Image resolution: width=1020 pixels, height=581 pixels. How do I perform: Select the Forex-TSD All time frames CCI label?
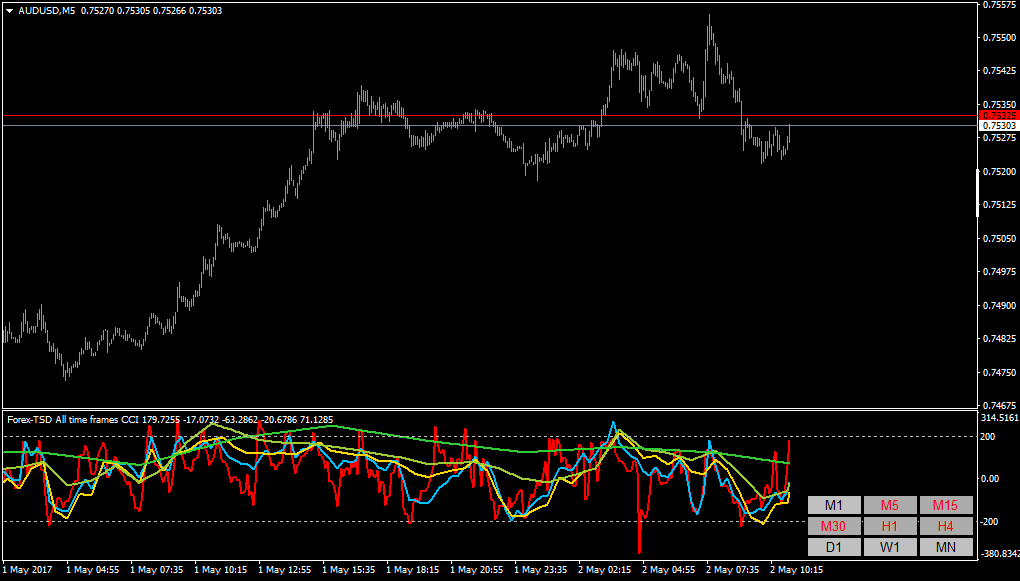point(68,420)
